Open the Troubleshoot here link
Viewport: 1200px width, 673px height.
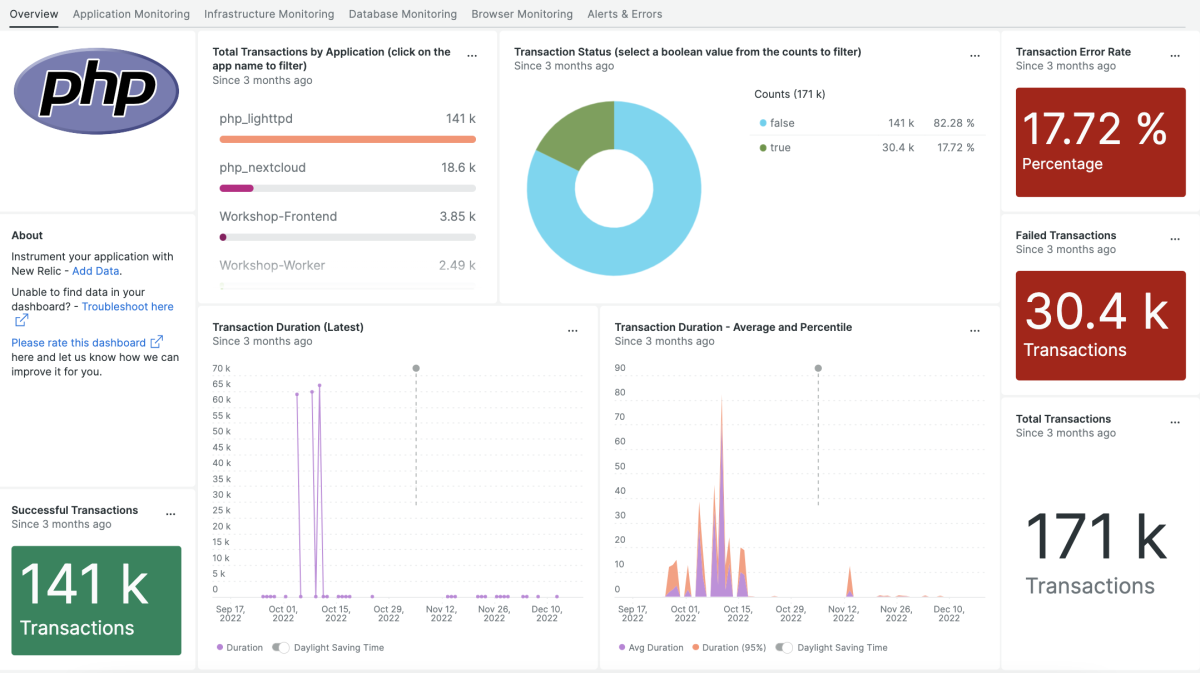[x=127, y=307]
